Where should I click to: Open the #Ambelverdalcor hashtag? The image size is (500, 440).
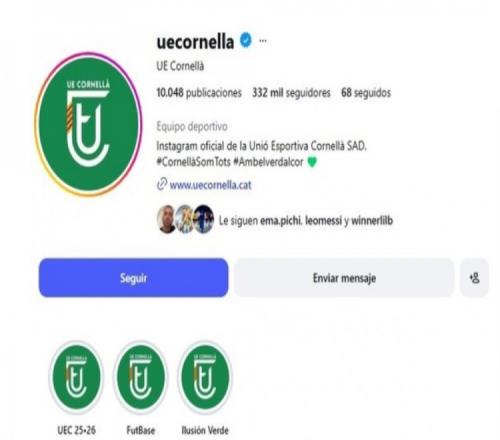pyautogui.click(x=268, y=162)
